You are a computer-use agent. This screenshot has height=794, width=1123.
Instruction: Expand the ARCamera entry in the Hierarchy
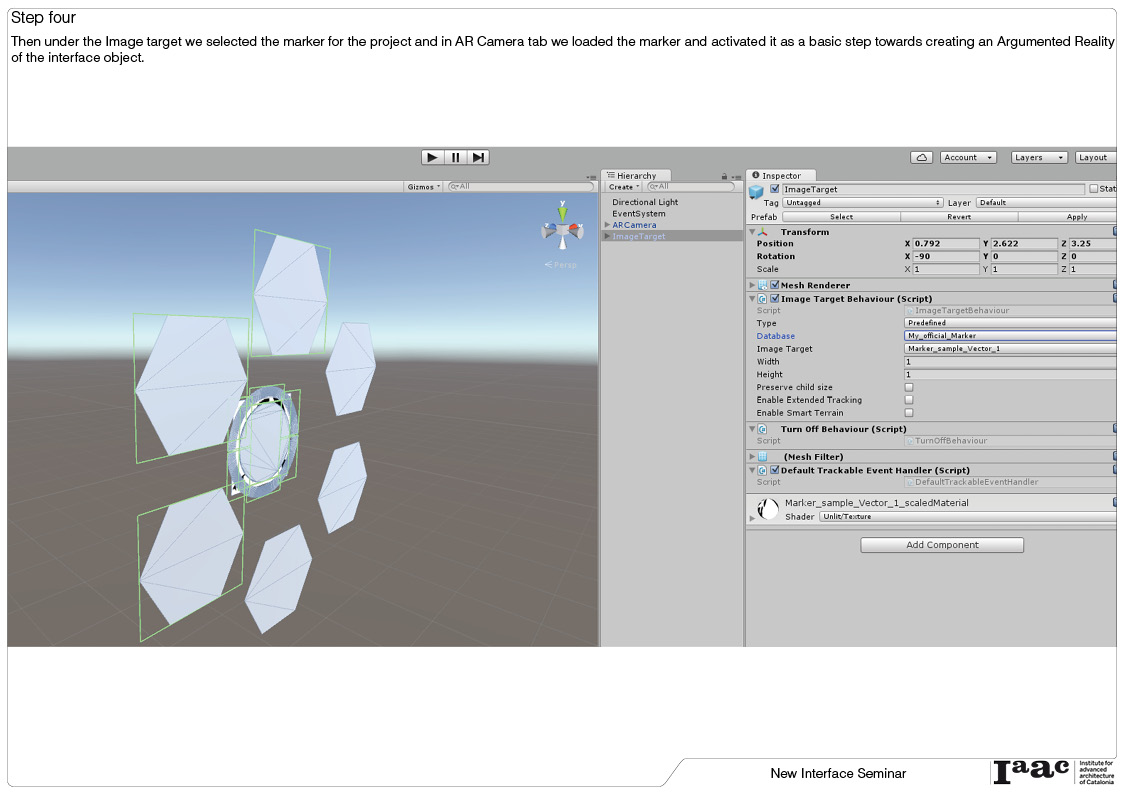(x=607, y=224)
